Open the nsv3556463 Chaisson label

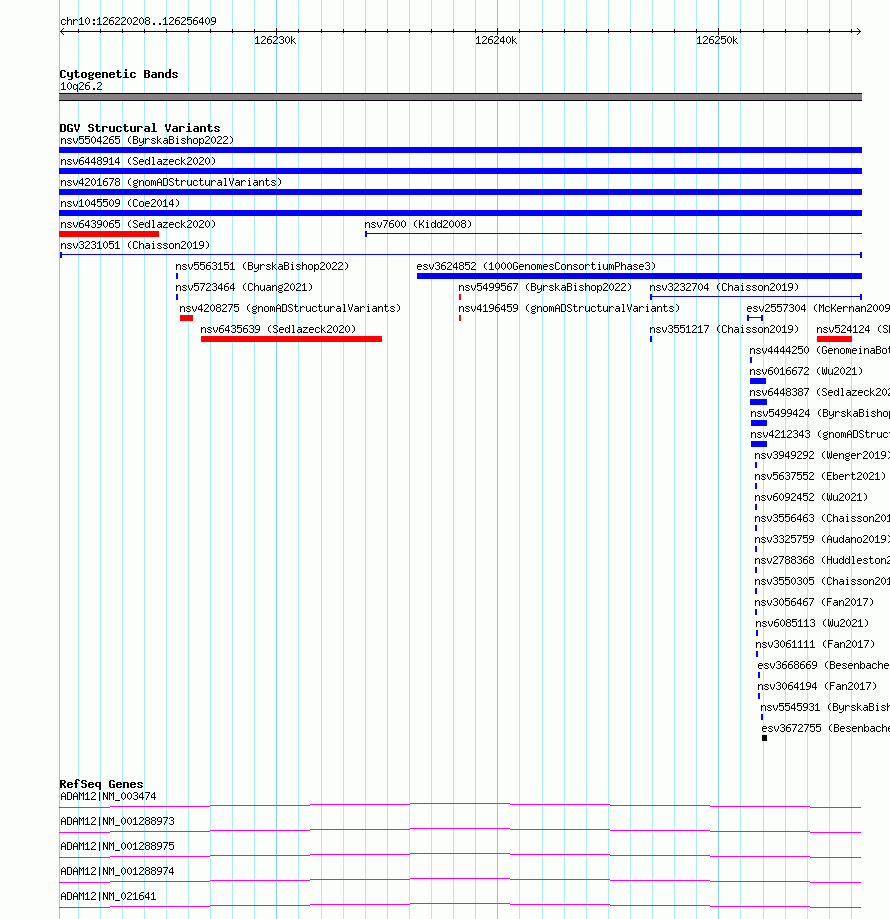(x=822, y=519)
